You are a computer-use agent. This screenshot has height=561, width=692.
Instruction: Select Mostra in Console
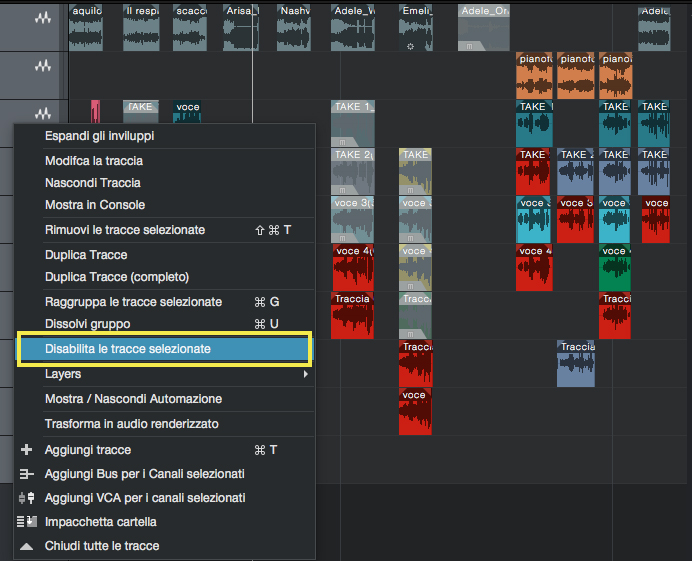(95, 205)
